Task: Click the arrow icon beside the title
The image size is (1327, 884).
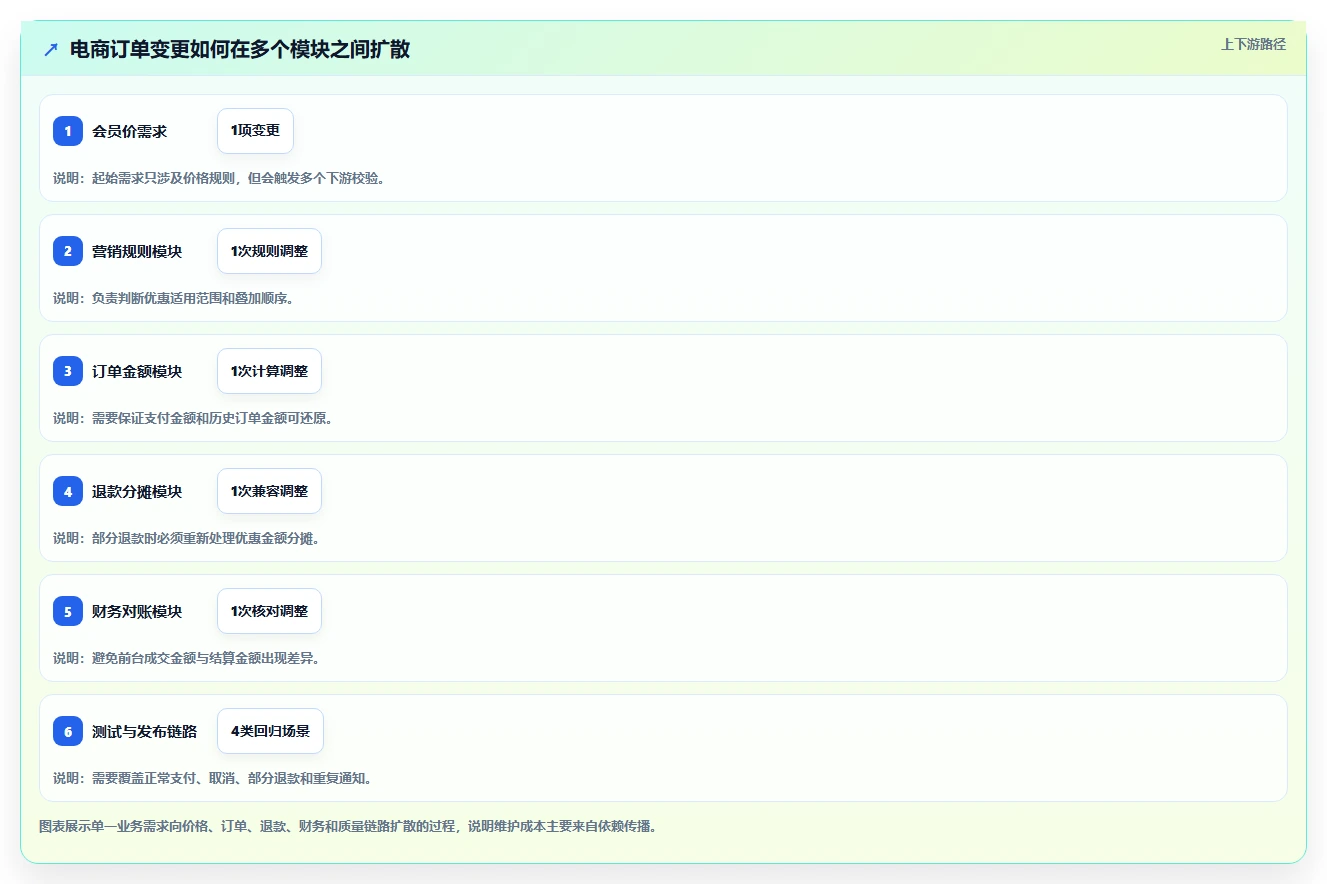Action: click(x=51, y=49)
